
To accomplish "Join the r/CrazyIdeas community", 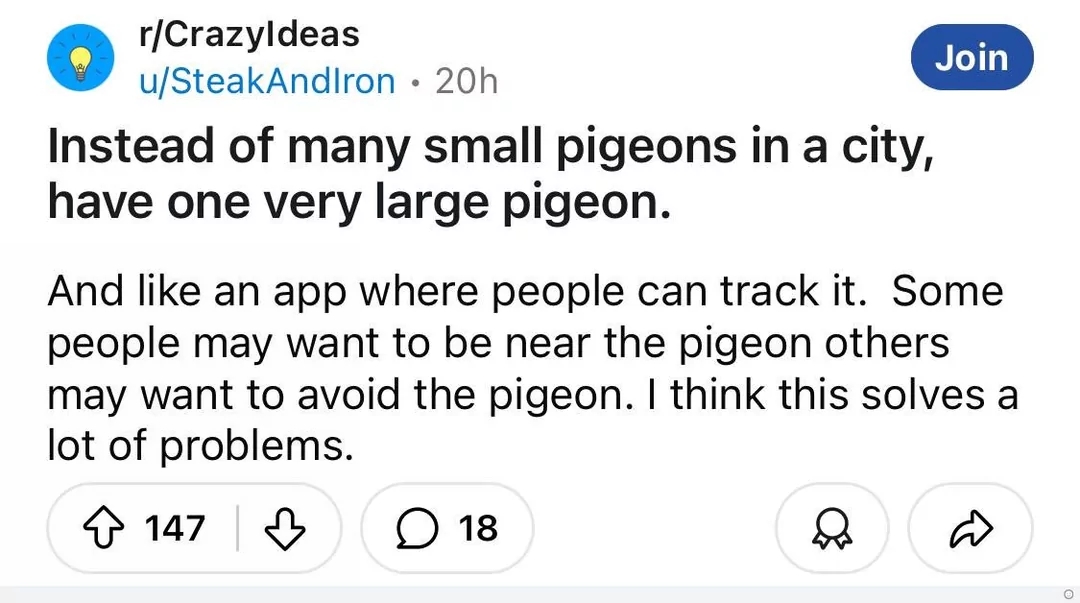I will click(x=972, y=57).
